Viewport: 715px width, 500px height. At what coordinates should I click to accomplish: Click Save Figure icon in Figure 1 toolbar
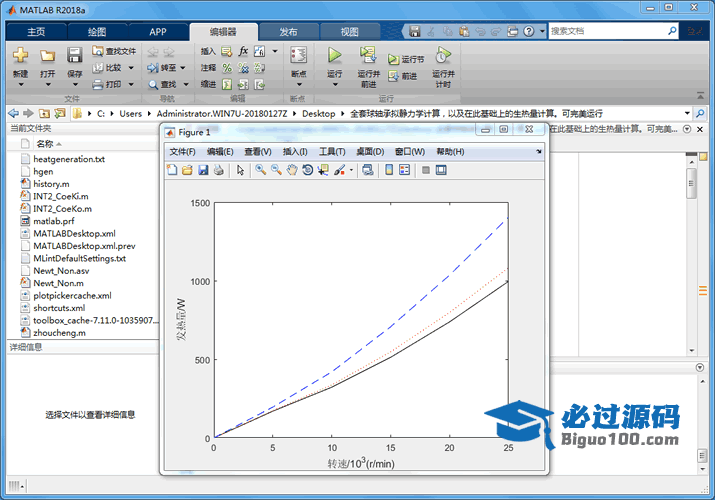pyautogui.click(x=203, y=170)
